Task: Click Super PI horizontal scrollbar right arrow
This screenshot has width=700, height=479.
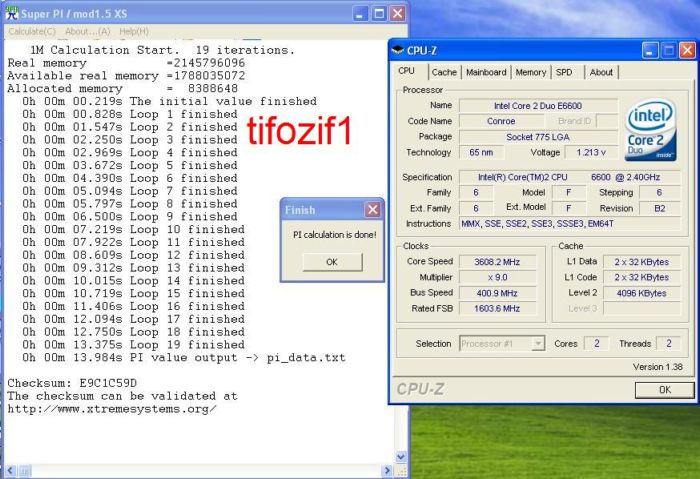Action: coord(388,471)
